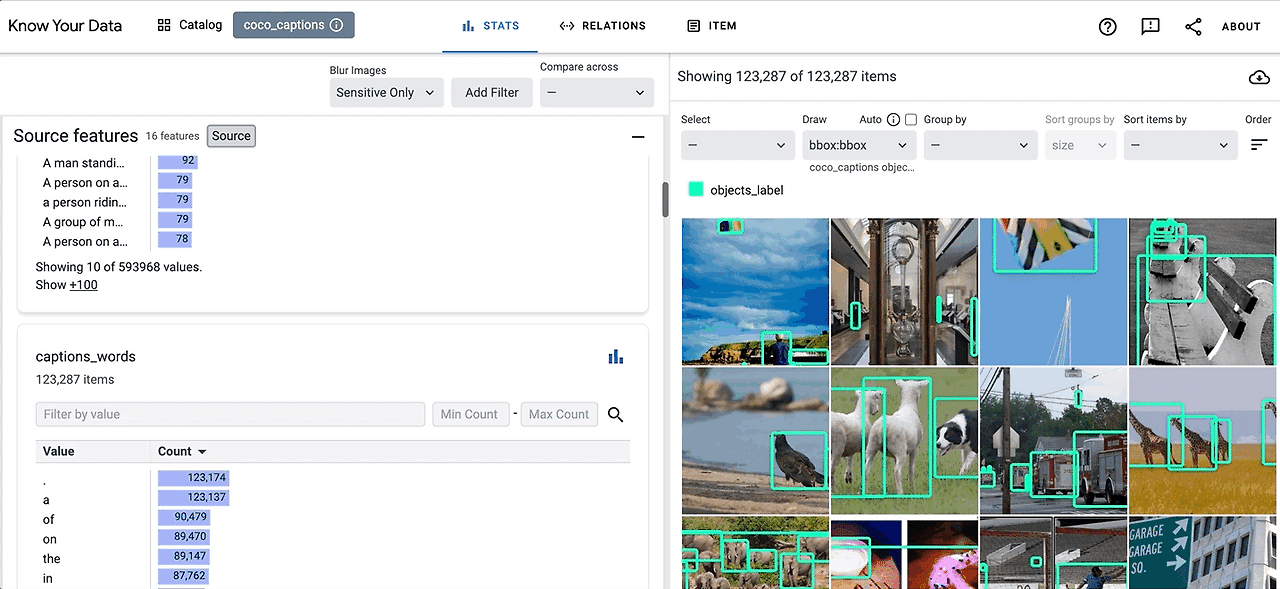Open the elephants herd thumbnail
The image size is (1280, 589).
coord(755,552)
